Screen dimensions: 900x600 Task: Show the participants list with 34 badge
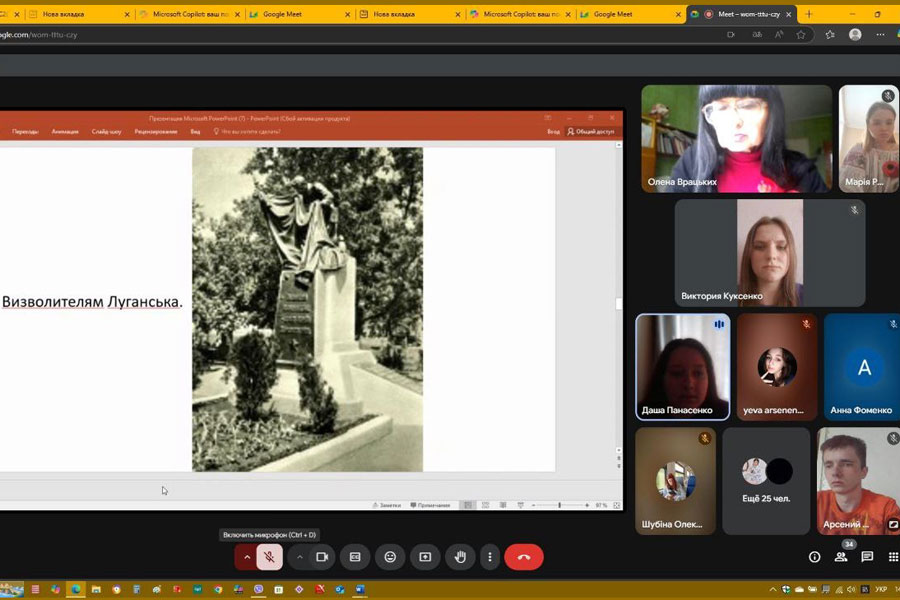[x=841, y=557]
